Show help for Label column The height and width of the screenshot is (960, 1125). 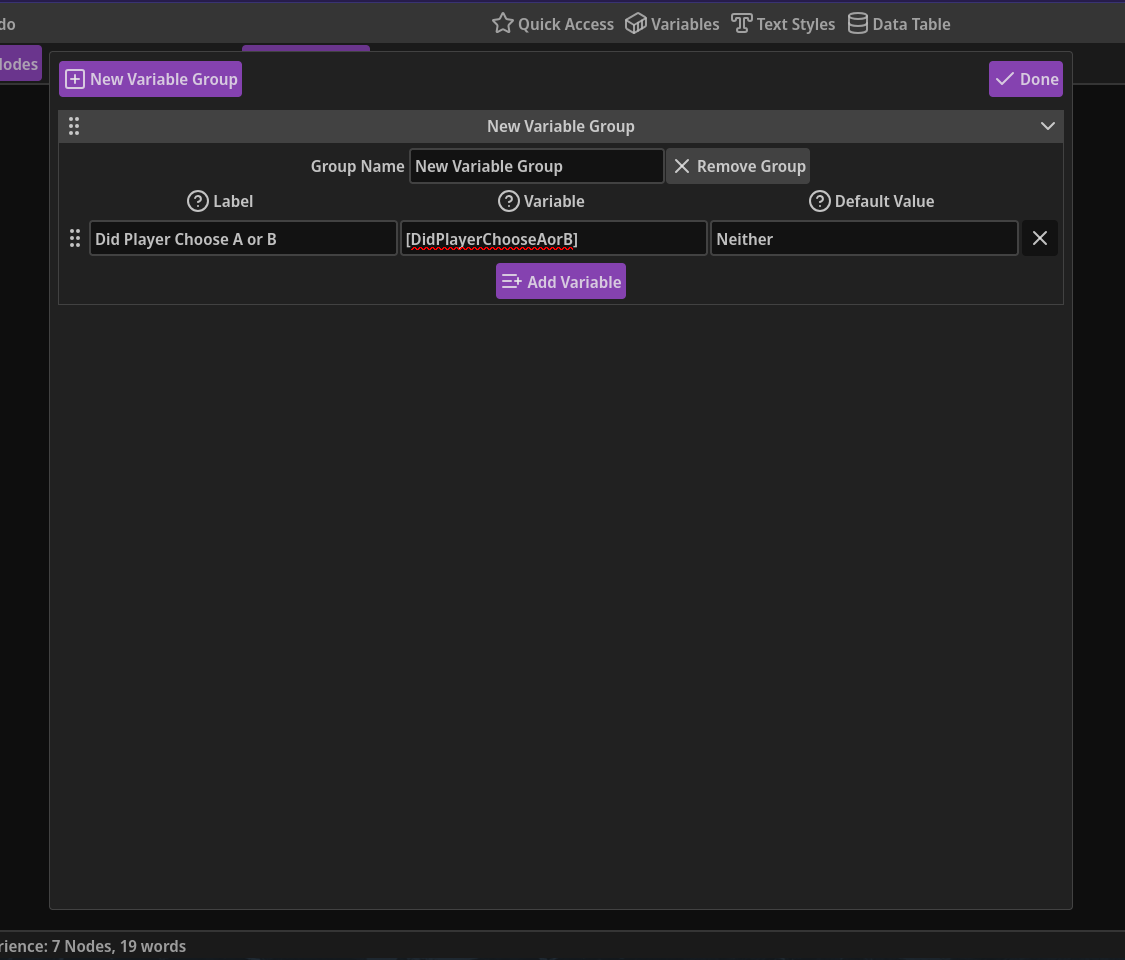point(197,201)
